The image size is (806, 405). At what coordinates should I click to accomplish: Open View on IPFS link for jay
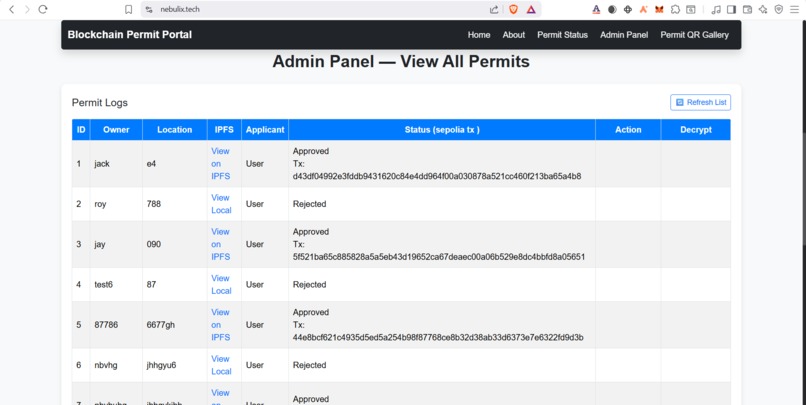[221, 244]
